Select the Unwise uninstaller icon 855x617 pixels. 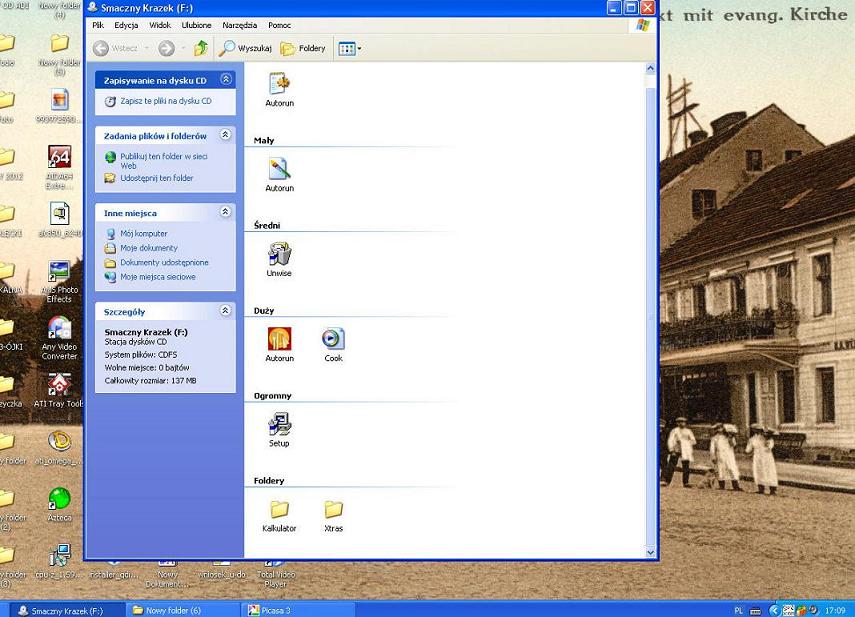279,255
